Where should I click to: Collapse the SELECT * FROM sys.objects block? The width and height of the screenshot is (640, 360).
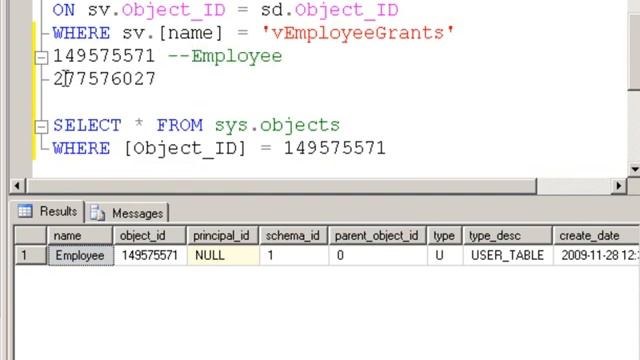click(x=41, y=127)
